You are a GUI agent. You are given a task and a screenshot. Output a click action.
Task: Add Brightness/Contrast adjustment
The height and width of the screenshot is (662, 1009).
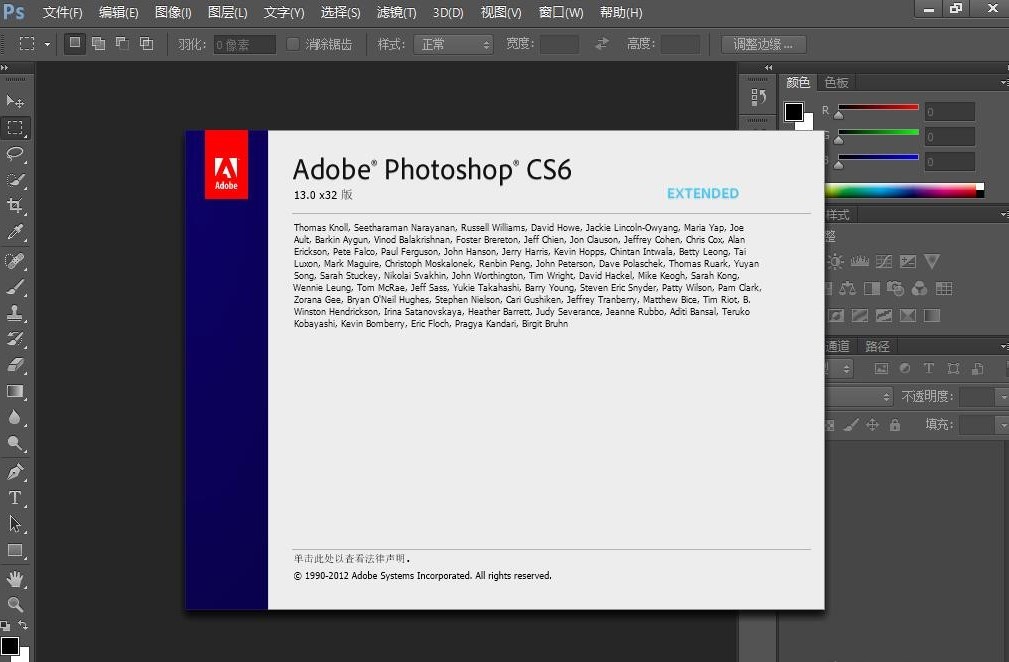click(x=835, y=261)
